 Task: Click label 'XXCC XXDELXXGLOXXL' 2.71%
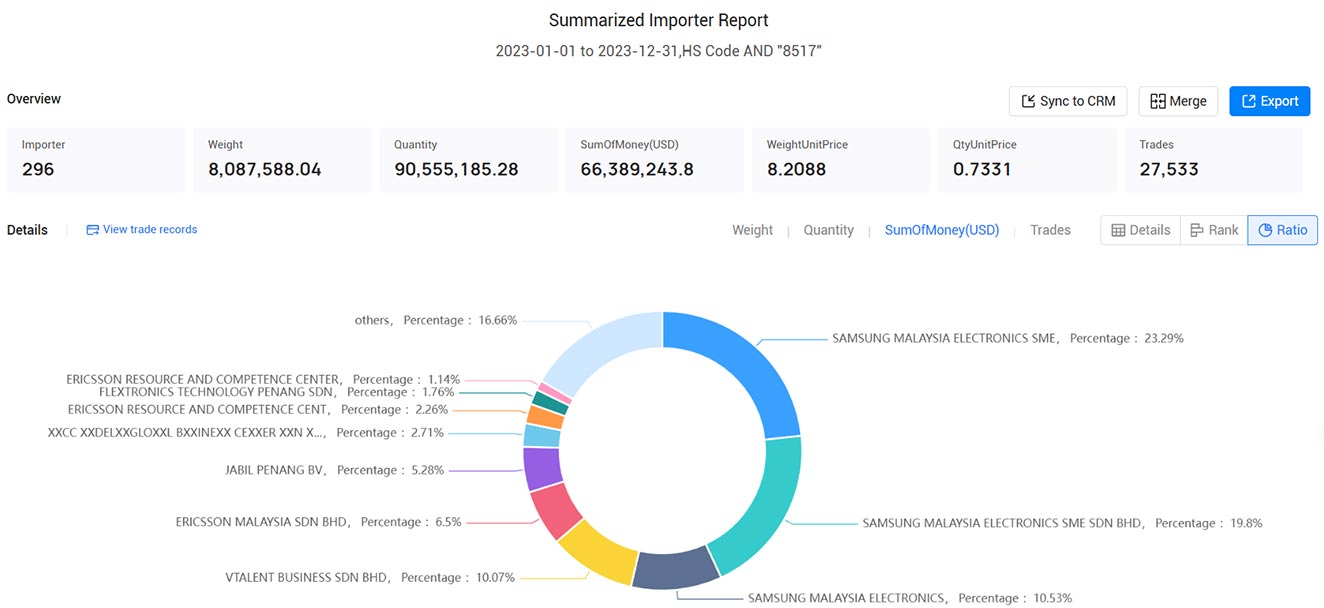click(x=186, y=433)
